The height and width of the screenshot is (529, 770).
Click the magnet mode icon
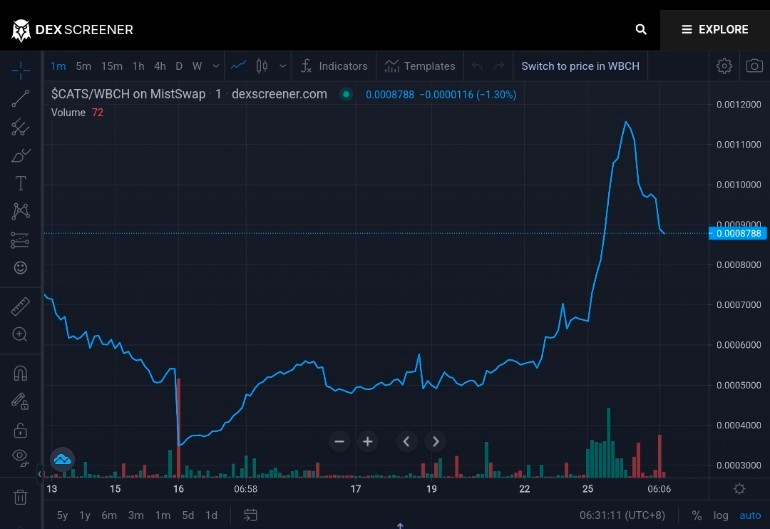coord(20,373)
